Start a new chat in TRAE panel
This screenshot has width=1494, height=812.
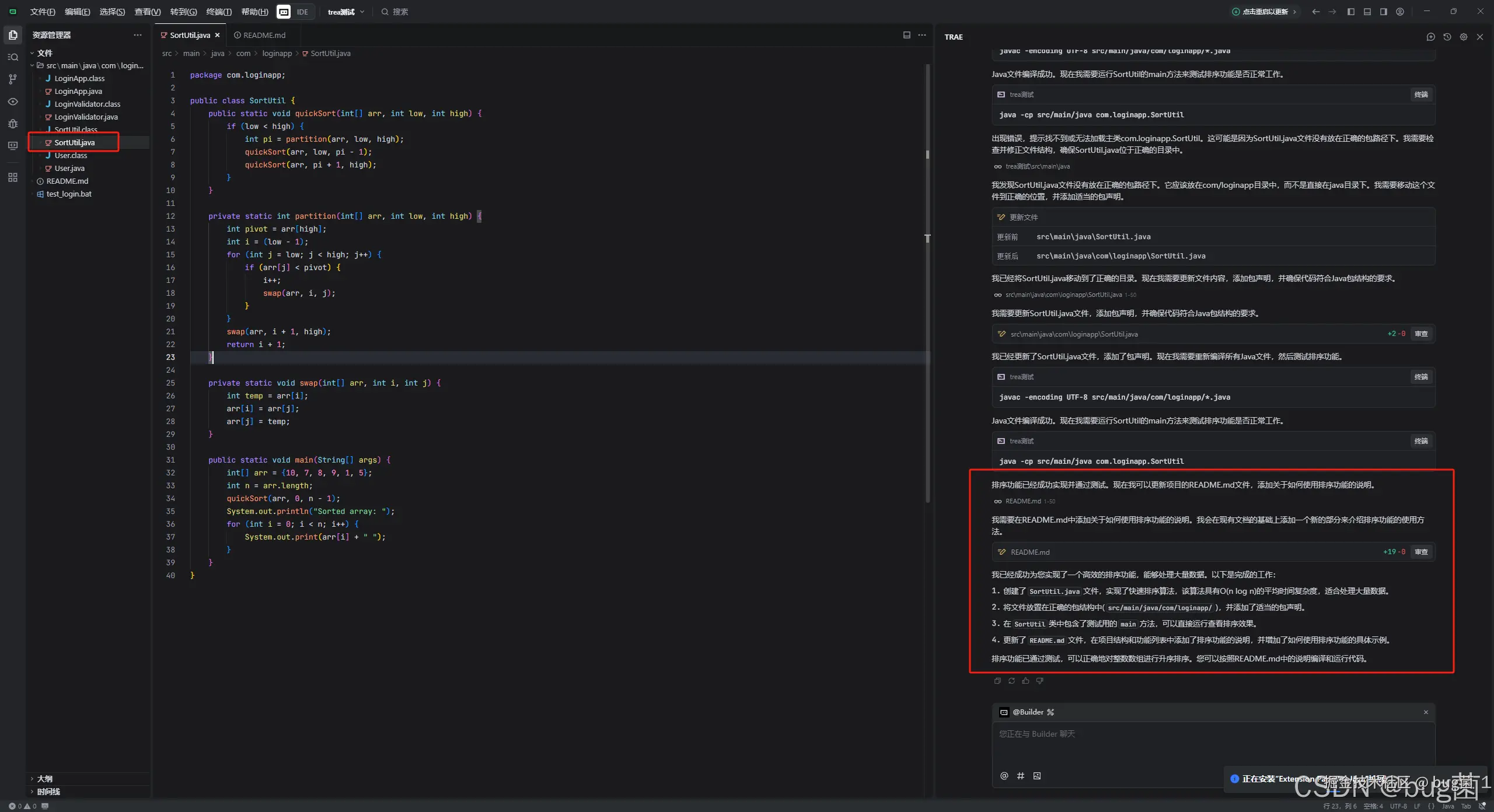1430,37
